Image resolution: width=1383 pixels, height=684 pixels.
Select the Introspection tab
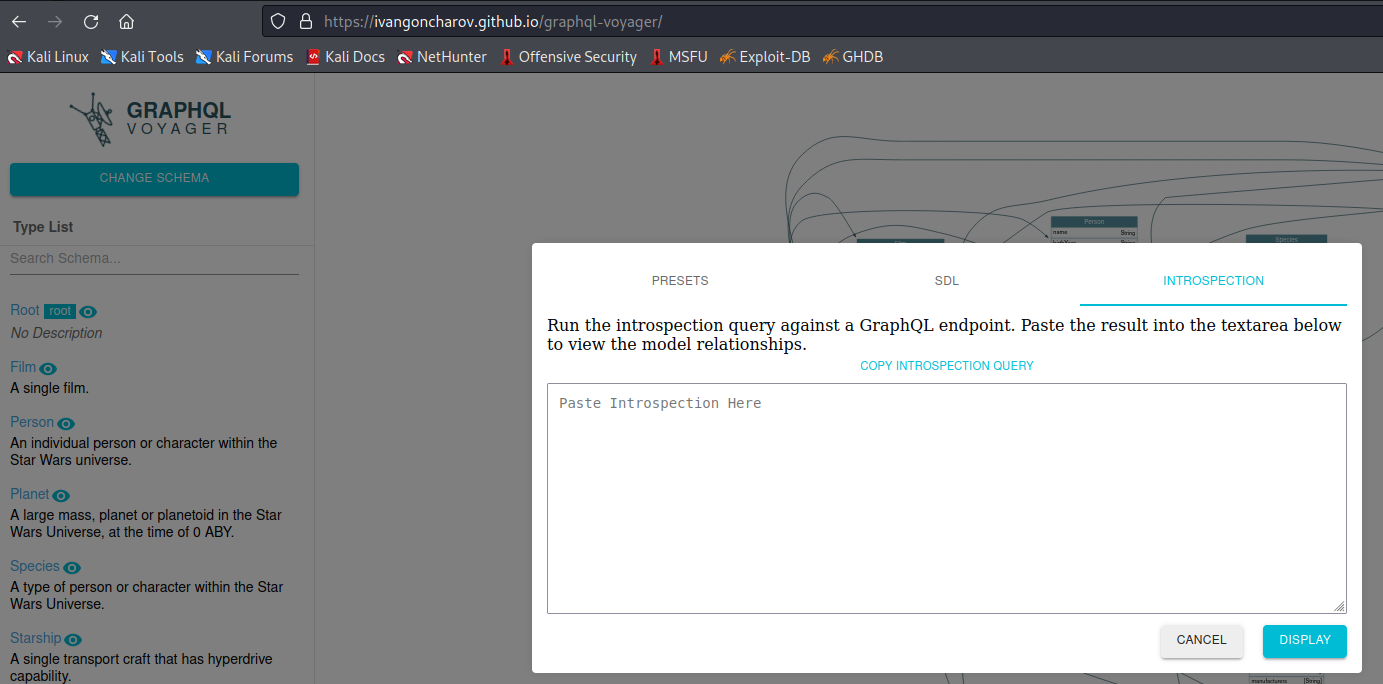coord(1213,281)
